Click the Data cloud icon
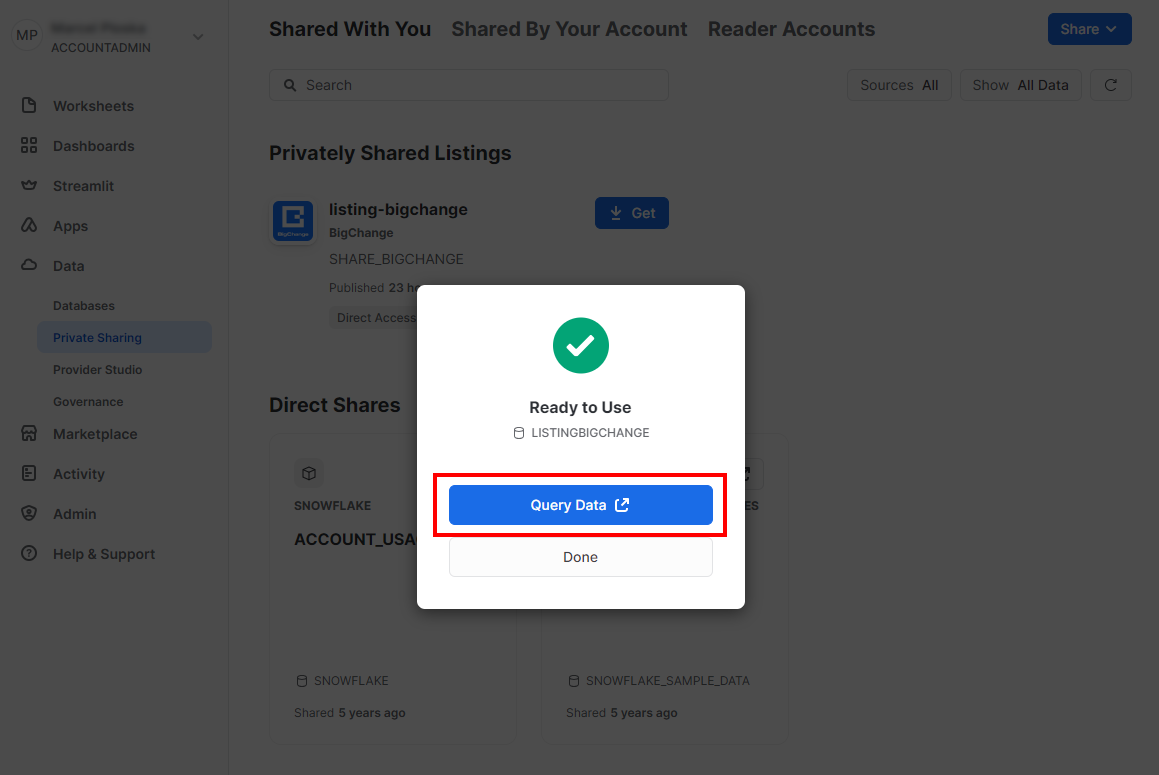Image resolution: width=1159 pixels, height=775 pixels. tap(29, 265)
